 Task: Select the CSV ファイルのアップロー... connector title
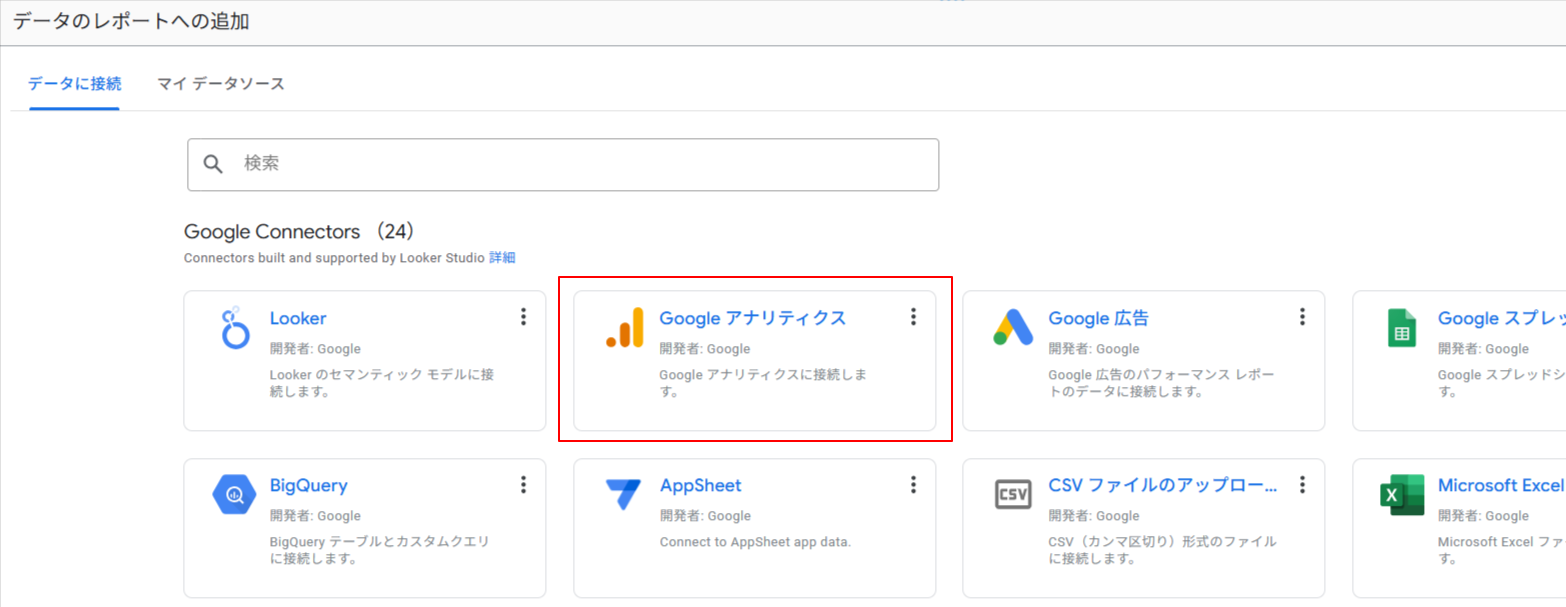[x=1163, y=486]
